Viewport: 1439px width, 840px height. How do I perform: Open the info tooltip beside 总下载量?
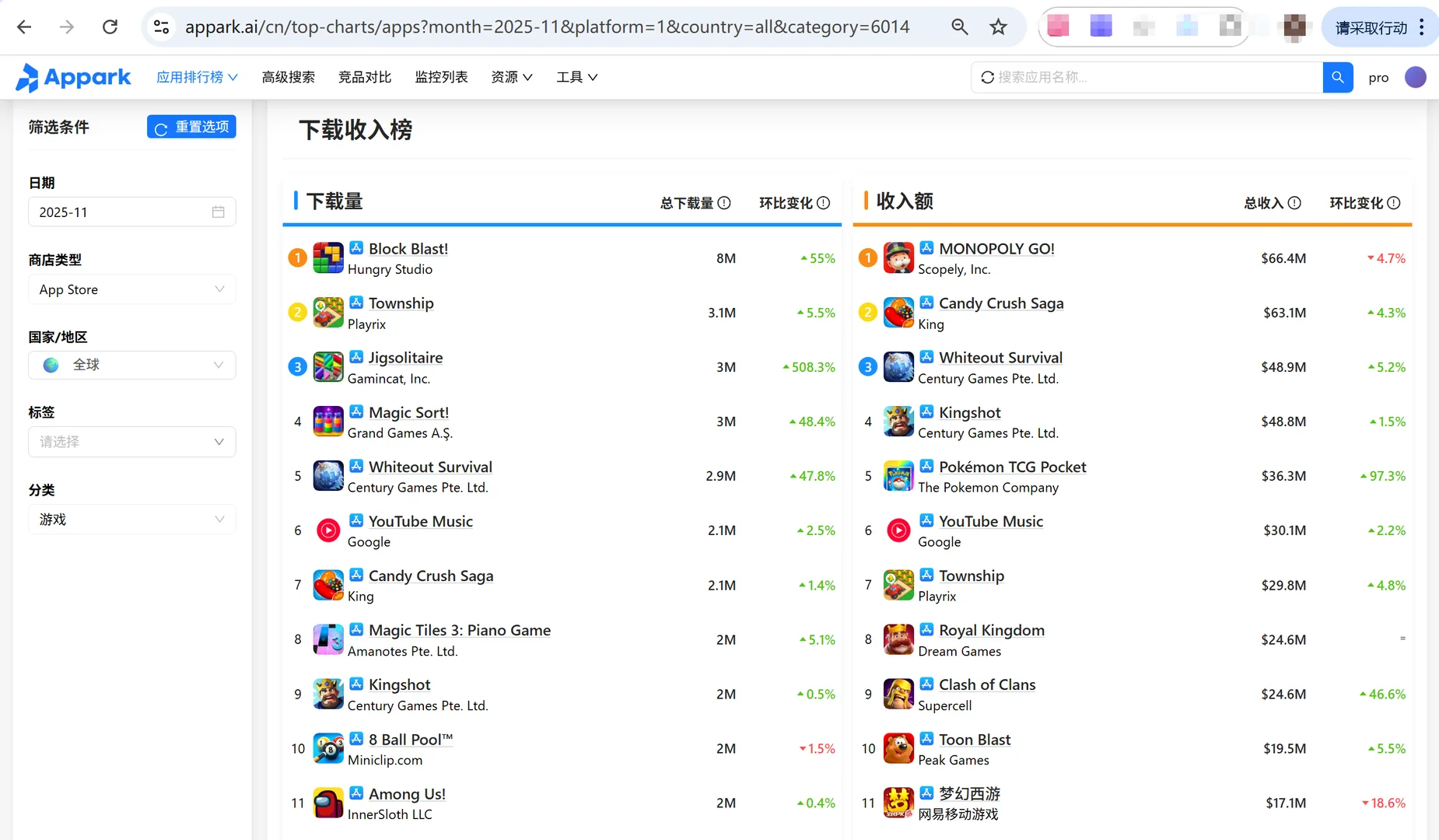(725, 203)
